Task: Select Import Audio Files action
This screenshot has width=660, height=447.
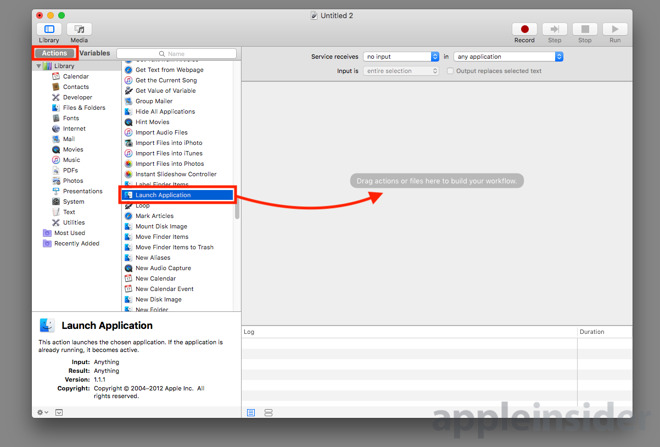Action: point(161,133)
